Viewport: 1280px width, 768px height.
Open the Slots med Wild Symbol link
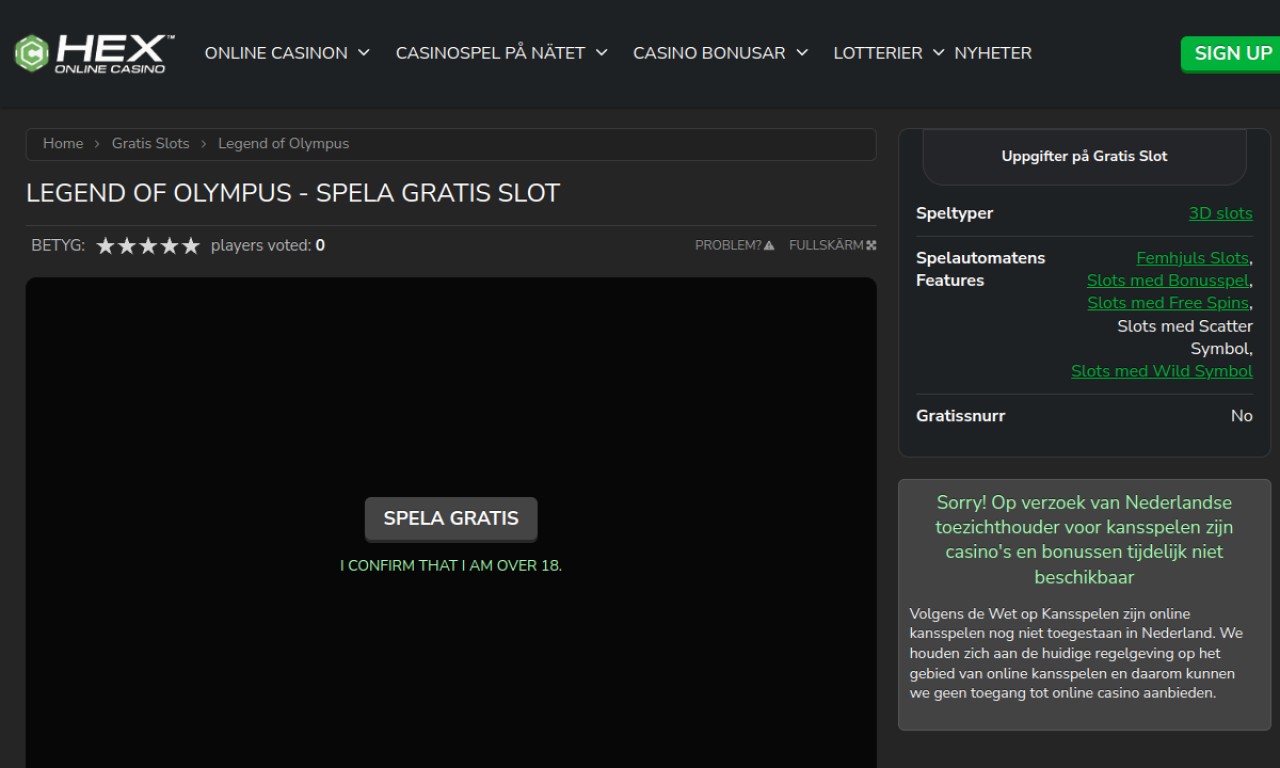1161,371
